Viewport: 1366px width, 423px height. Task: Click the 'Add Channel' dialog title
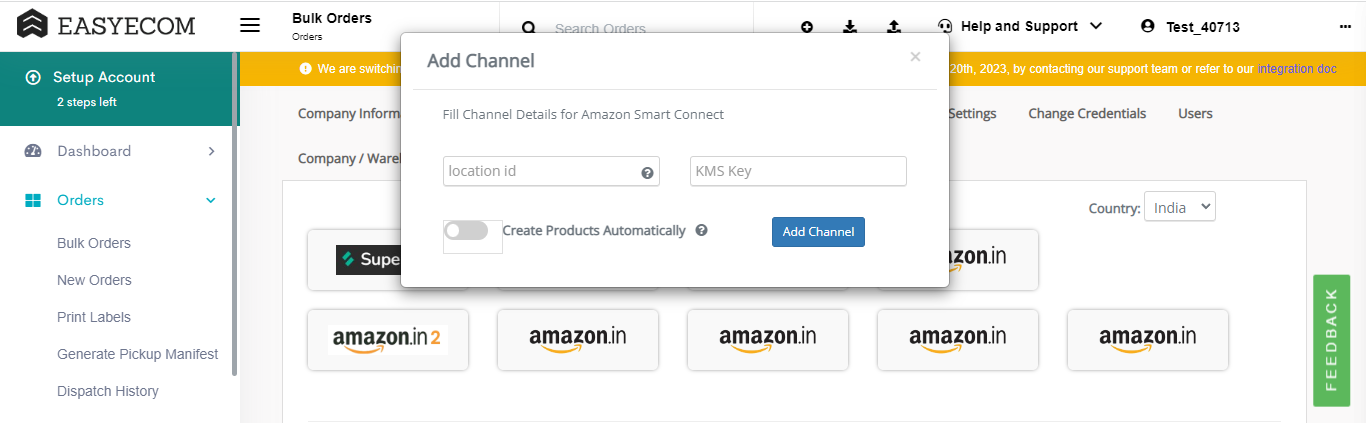point(481,61)
